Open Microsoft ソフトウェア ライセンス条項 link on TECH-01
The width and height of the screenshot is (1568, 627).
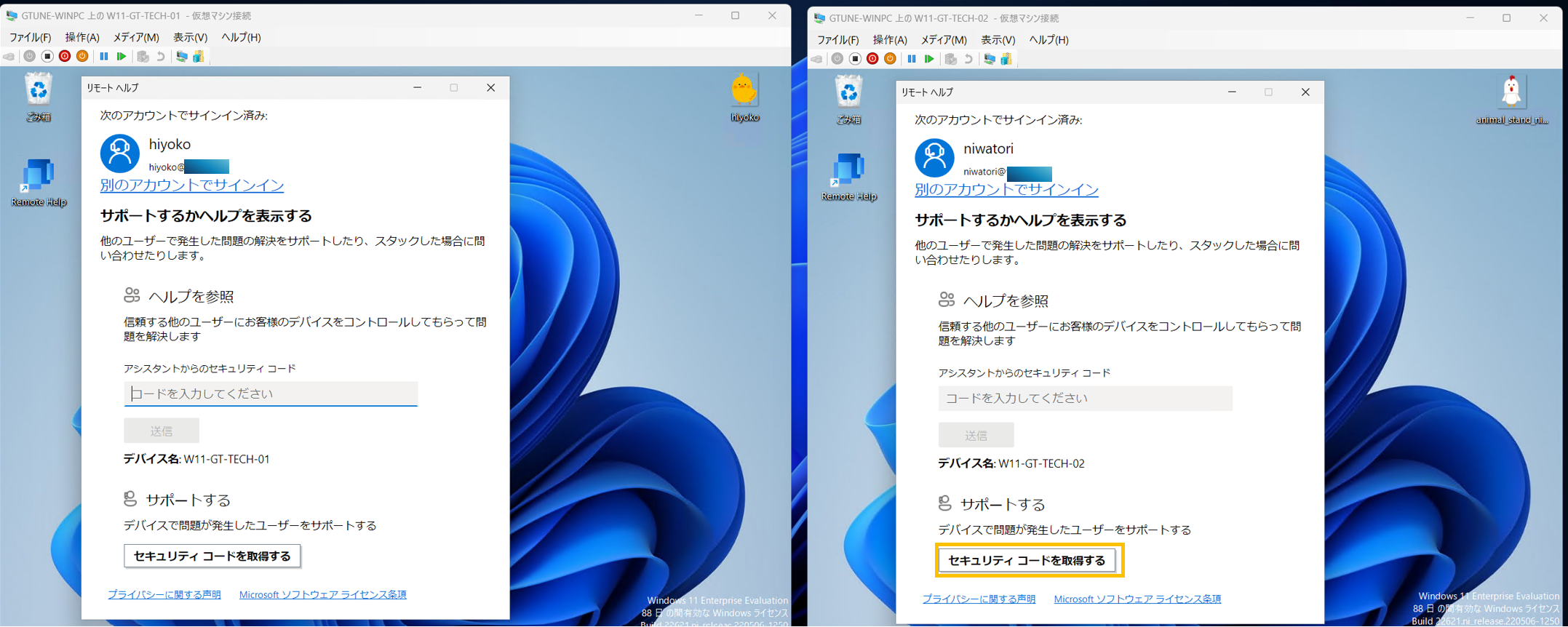[323, 595]
